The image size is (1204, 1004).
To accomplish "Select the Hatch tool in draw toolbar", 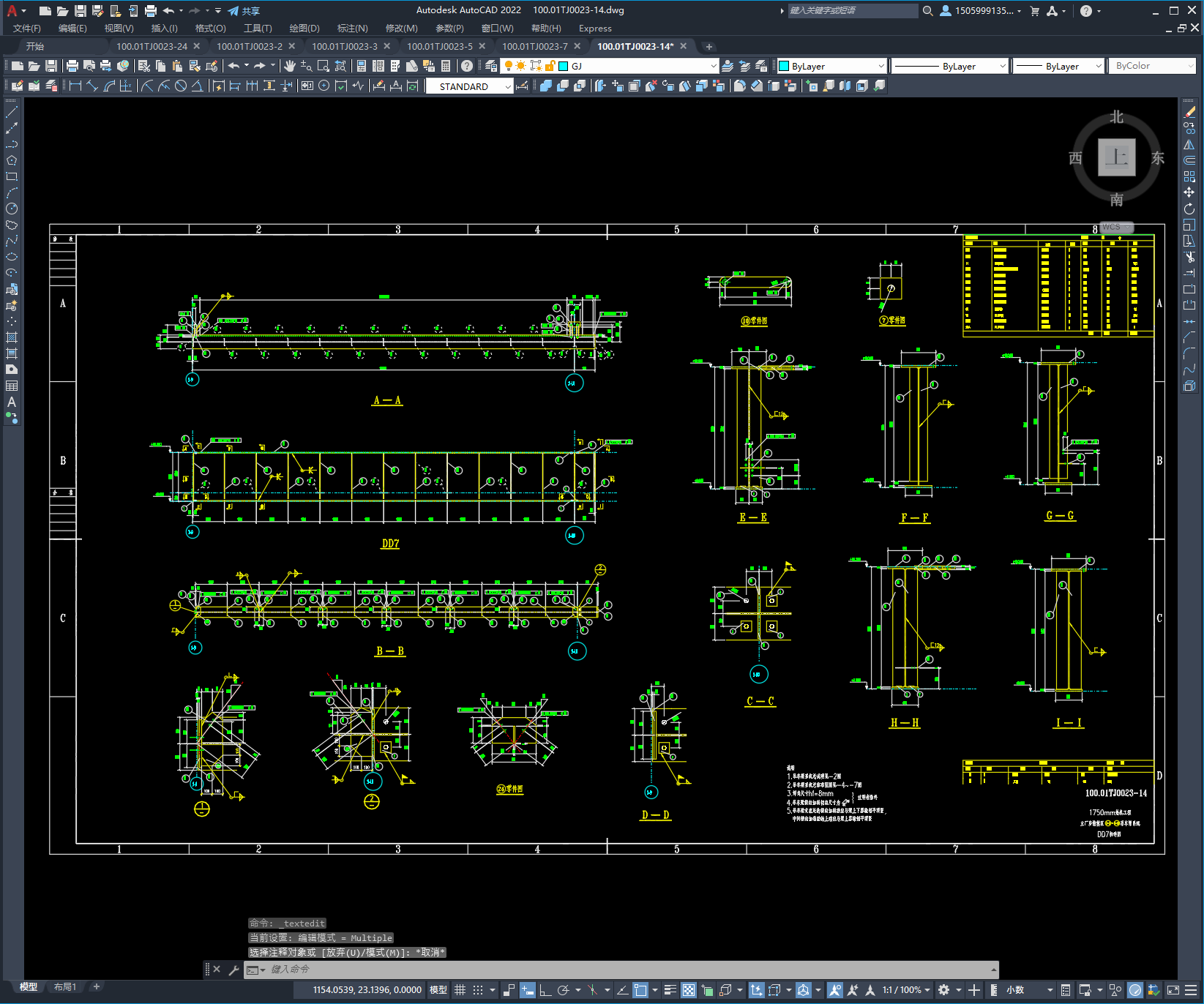I will 12,337.
